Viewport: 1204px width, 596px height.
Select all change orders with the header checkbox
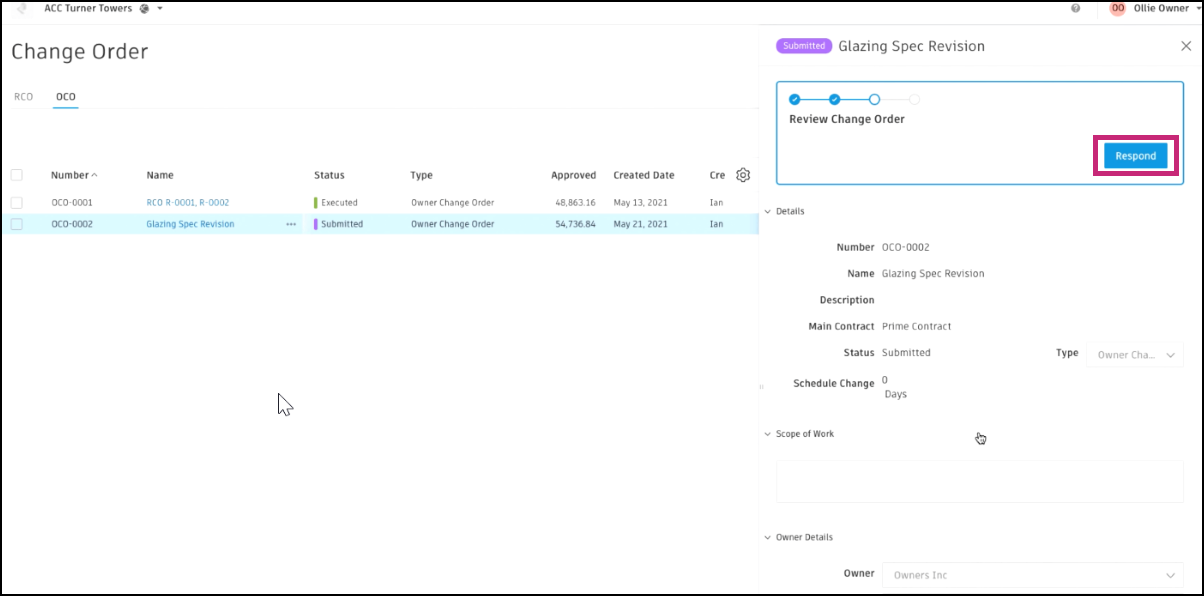click(17, 174)
